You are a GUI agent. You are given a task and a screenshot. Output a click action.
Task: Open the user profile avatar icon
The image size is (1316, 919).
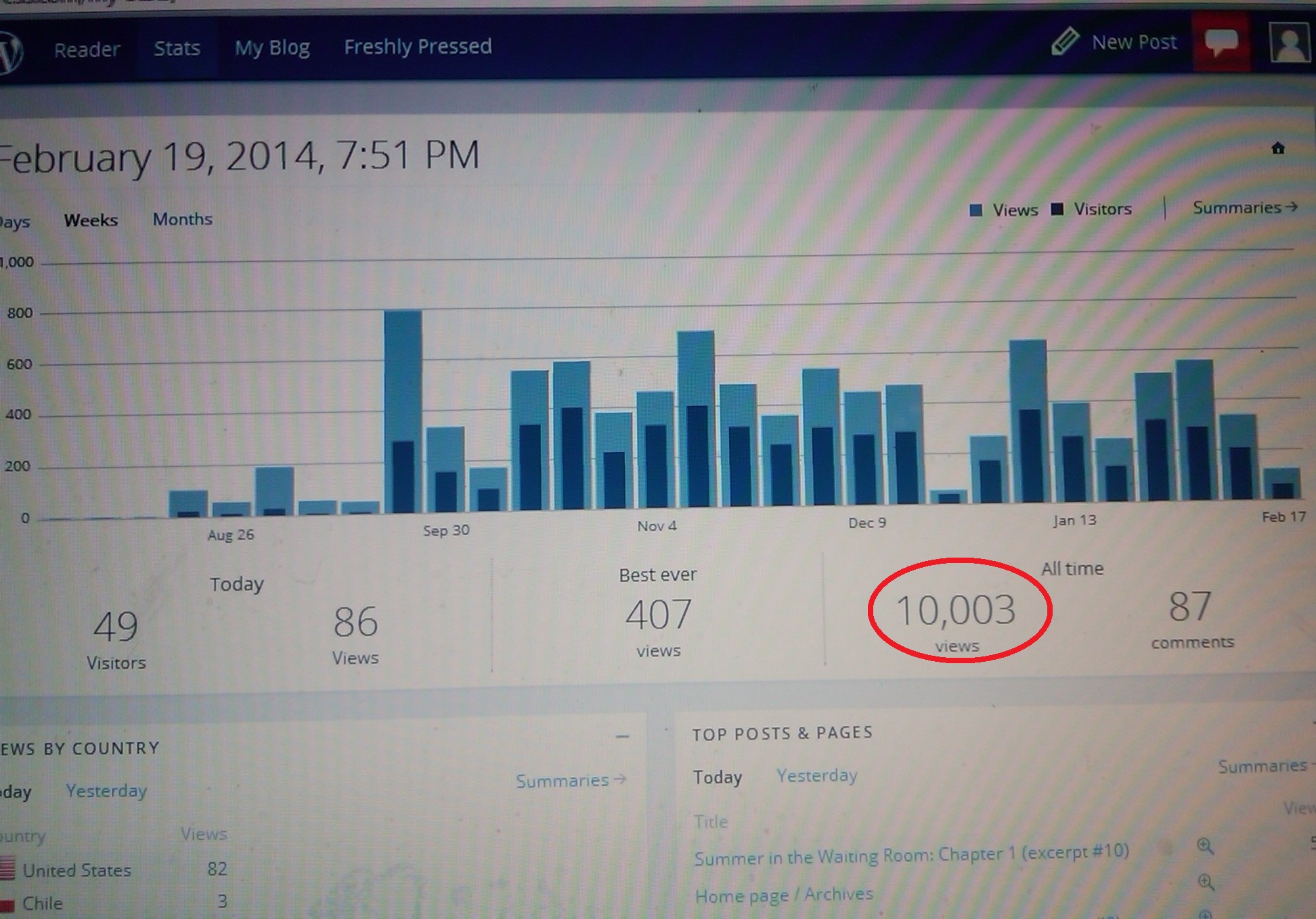[1289, 43]
